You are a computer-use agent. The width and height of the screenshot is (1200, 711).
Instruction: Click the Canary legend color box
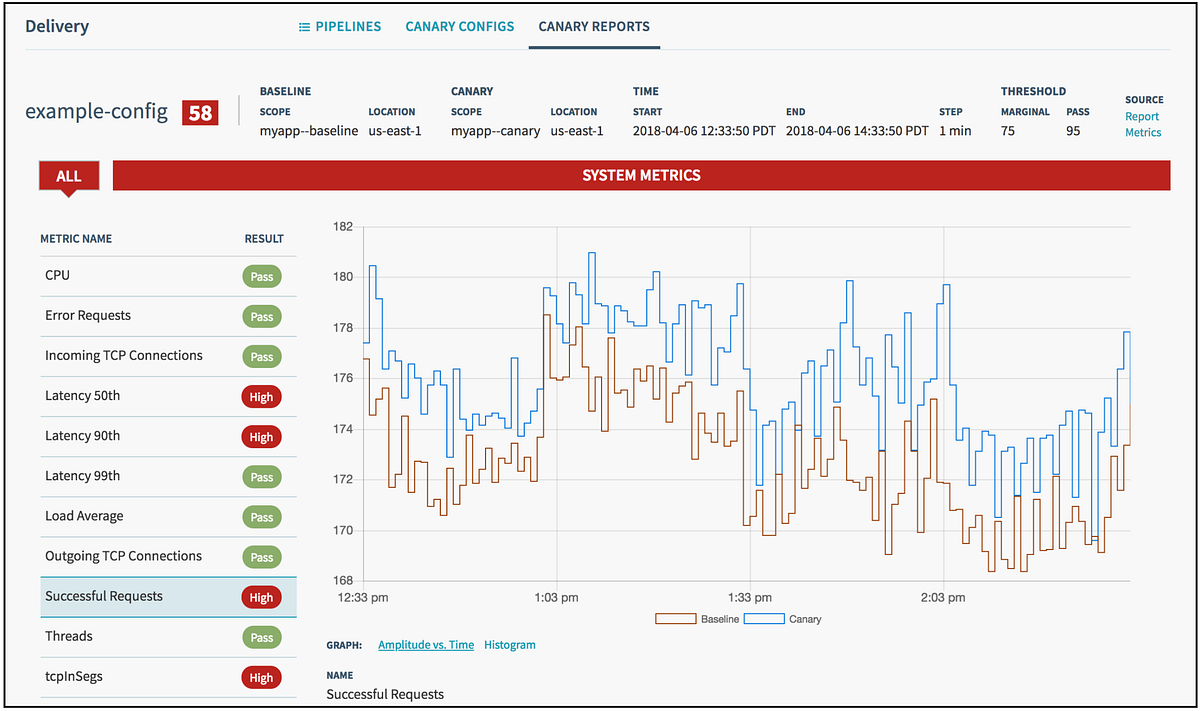click(765, 619)
